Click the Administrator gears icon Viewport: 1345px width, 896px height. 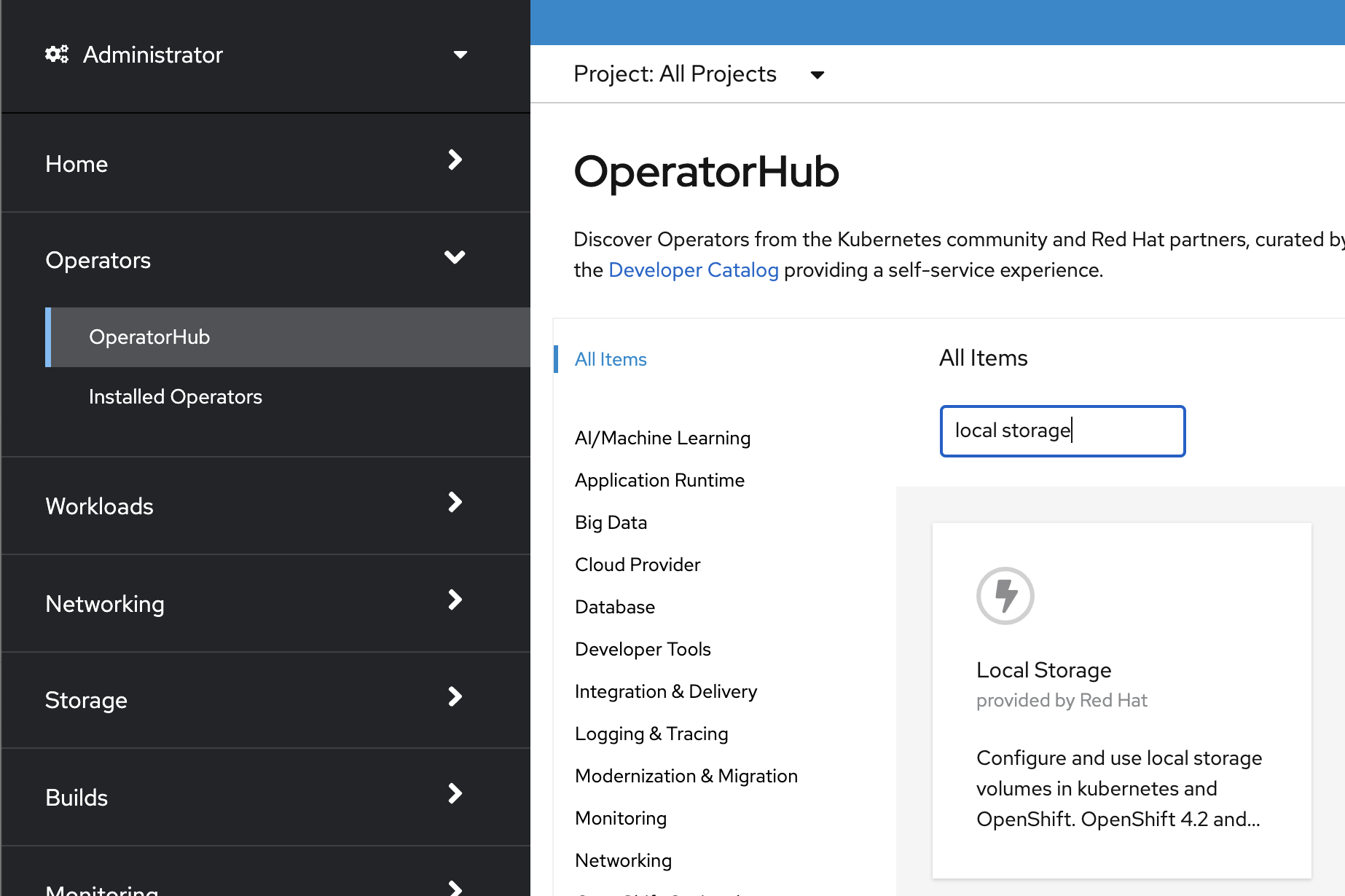[57, 55]
